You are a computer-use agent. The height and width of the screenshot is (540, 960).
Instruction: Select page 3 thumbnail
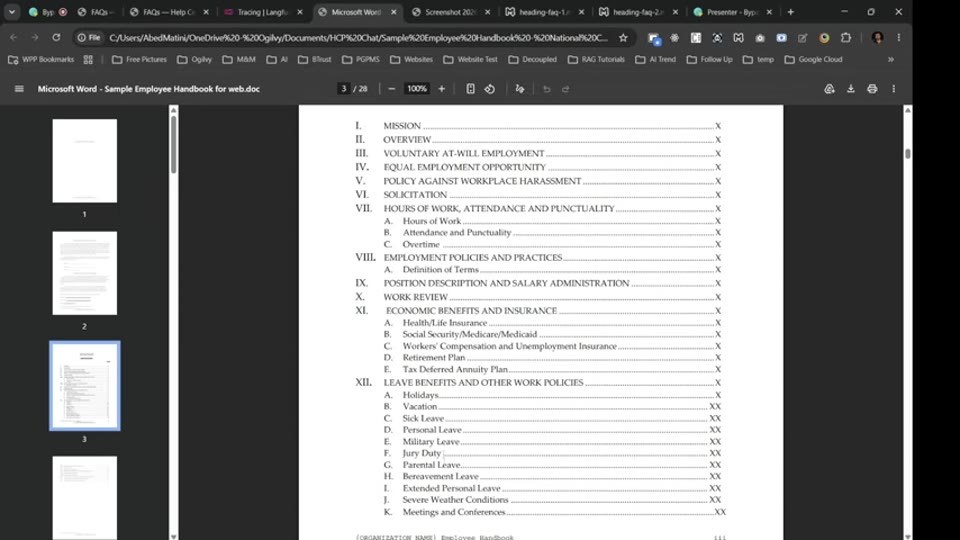pos(84,386)
